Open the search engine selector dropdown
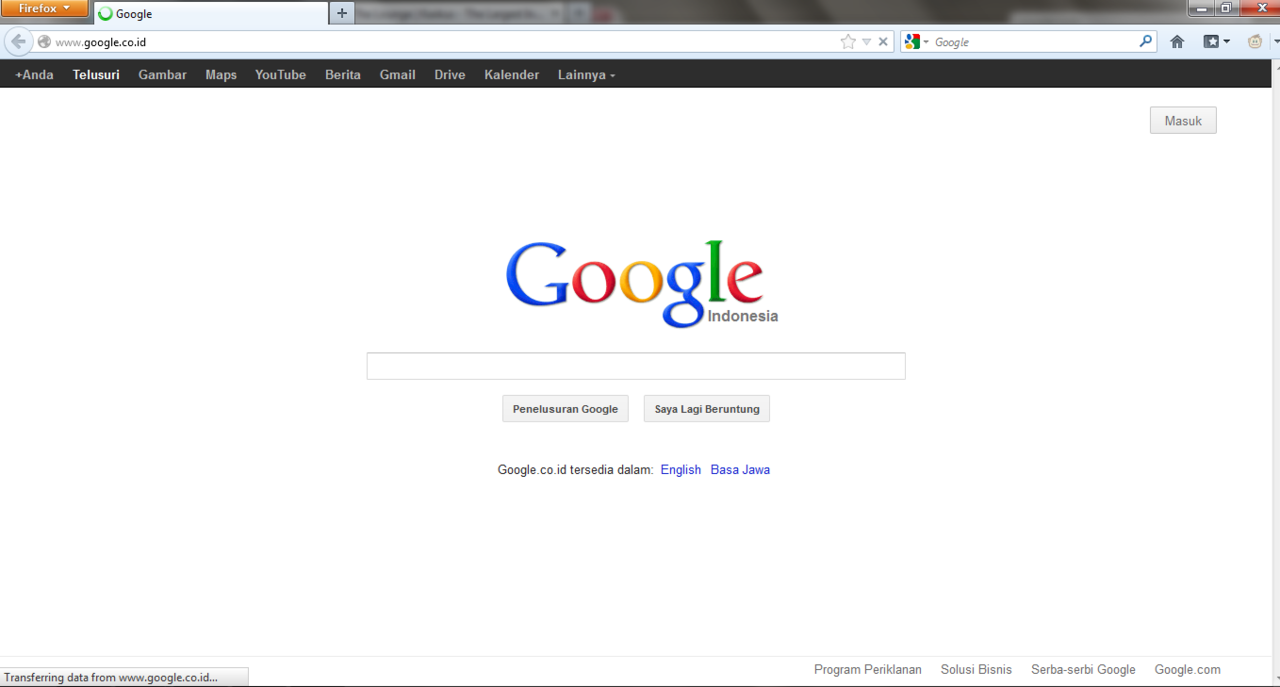 [x=917, y=42]
